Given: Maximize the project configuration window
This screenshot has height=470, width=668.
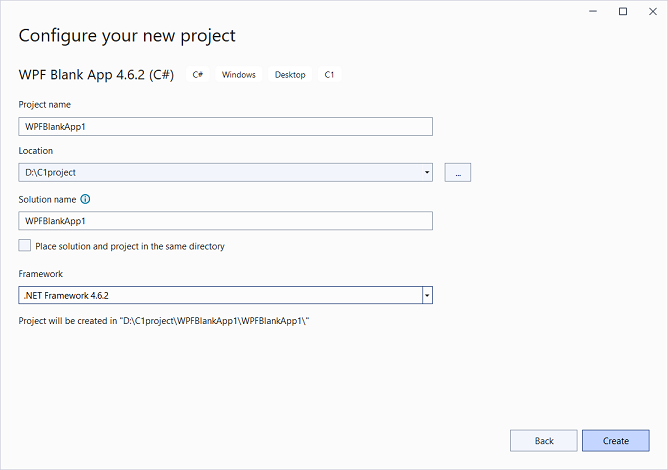Looking at the screenshot, I should [622, 11].
